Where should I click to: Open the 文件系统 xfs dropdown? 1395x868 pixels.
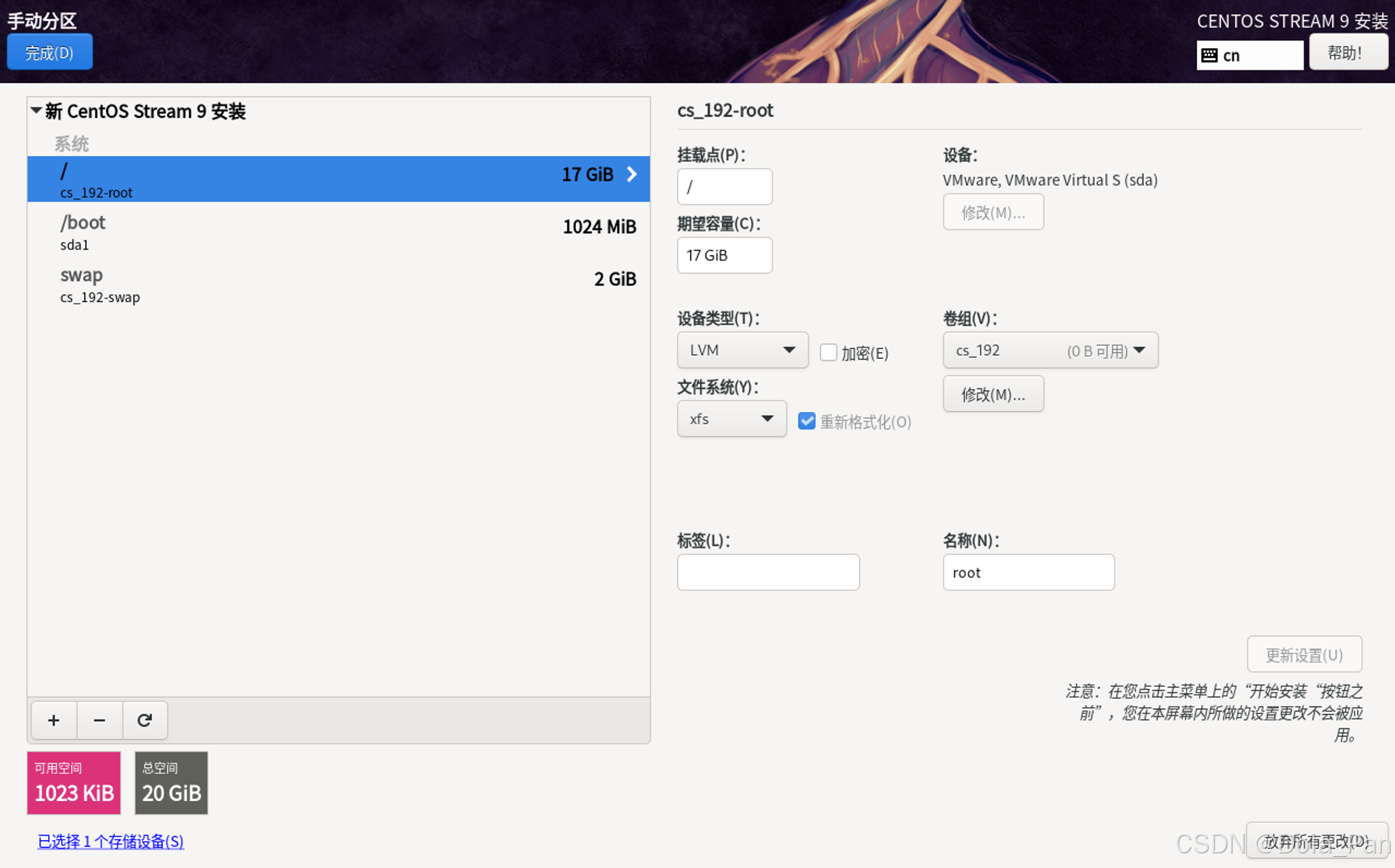(732, 419)
